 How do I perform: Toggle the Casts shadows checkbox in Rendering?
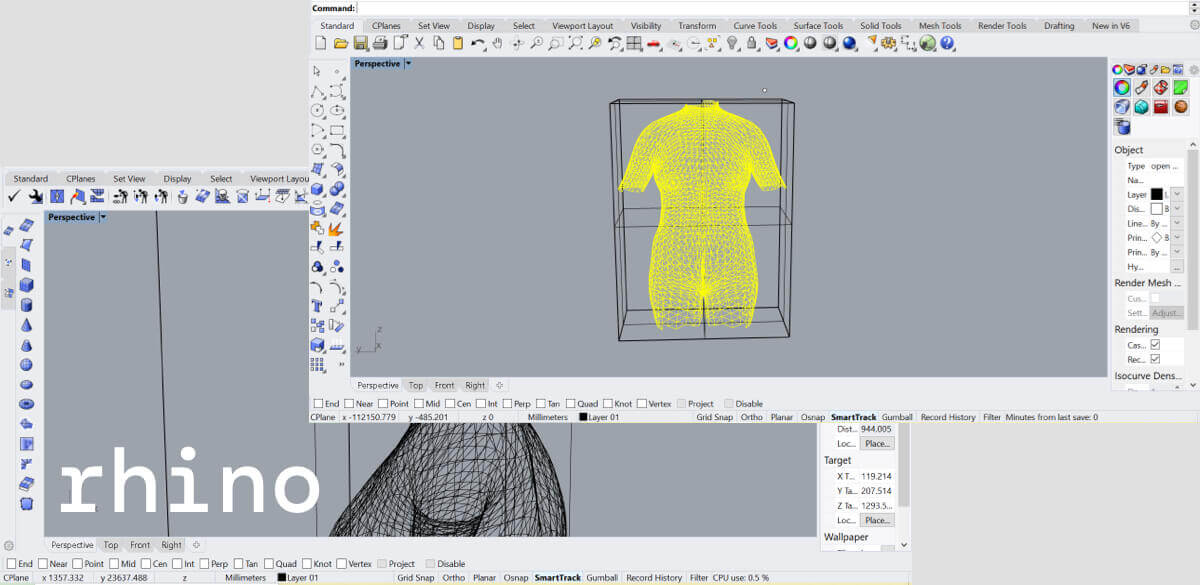[x=1155, y=345]
